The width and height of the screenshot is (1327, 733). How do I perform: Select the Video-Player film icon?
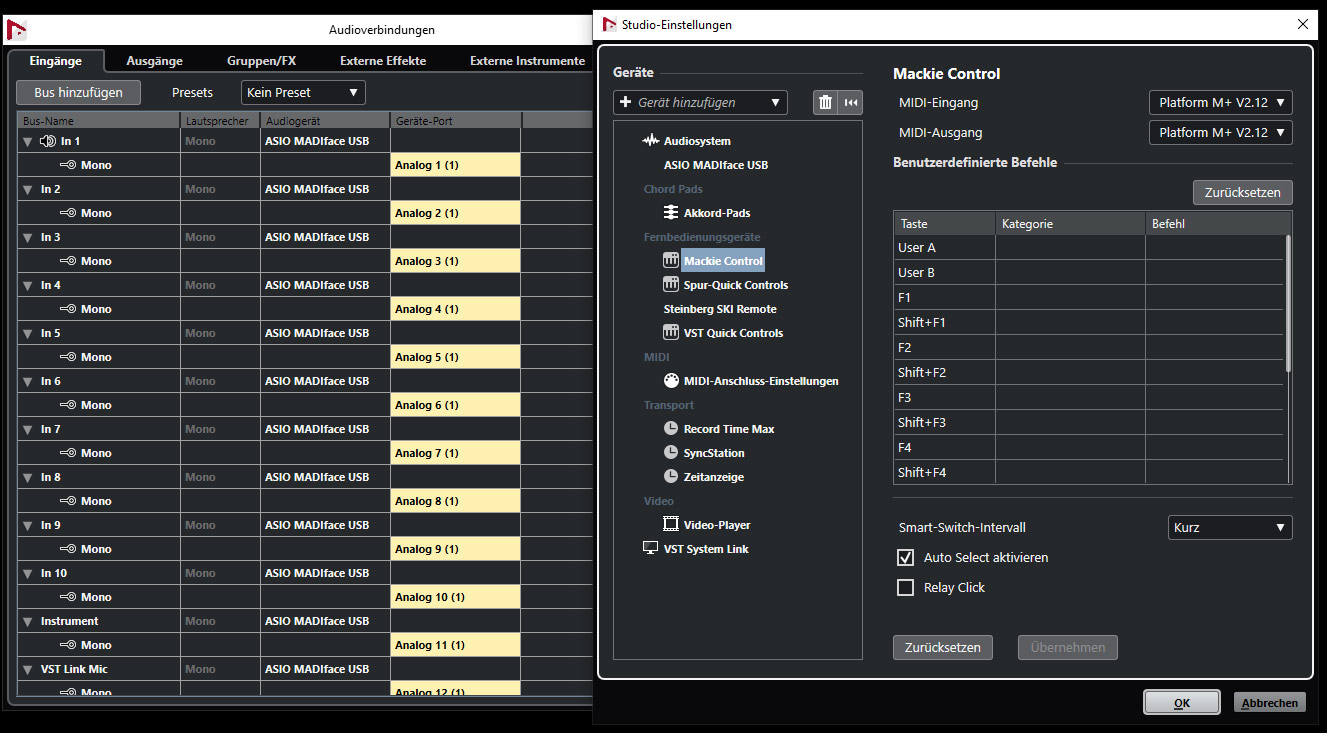pos(671,525)
